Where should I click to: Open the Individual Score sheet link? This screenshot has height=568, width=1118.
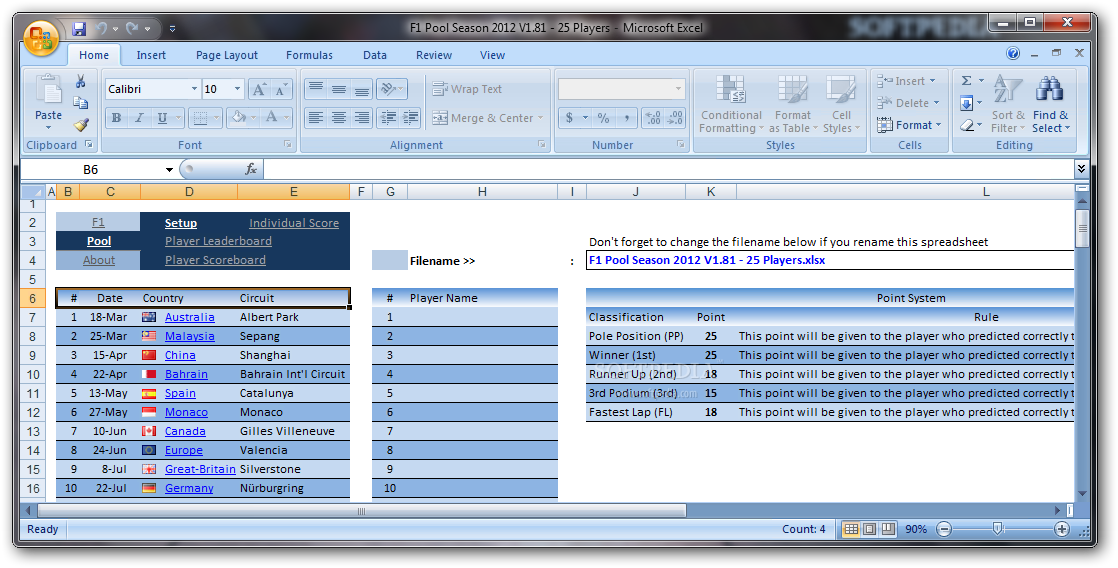tap(294, 223)
